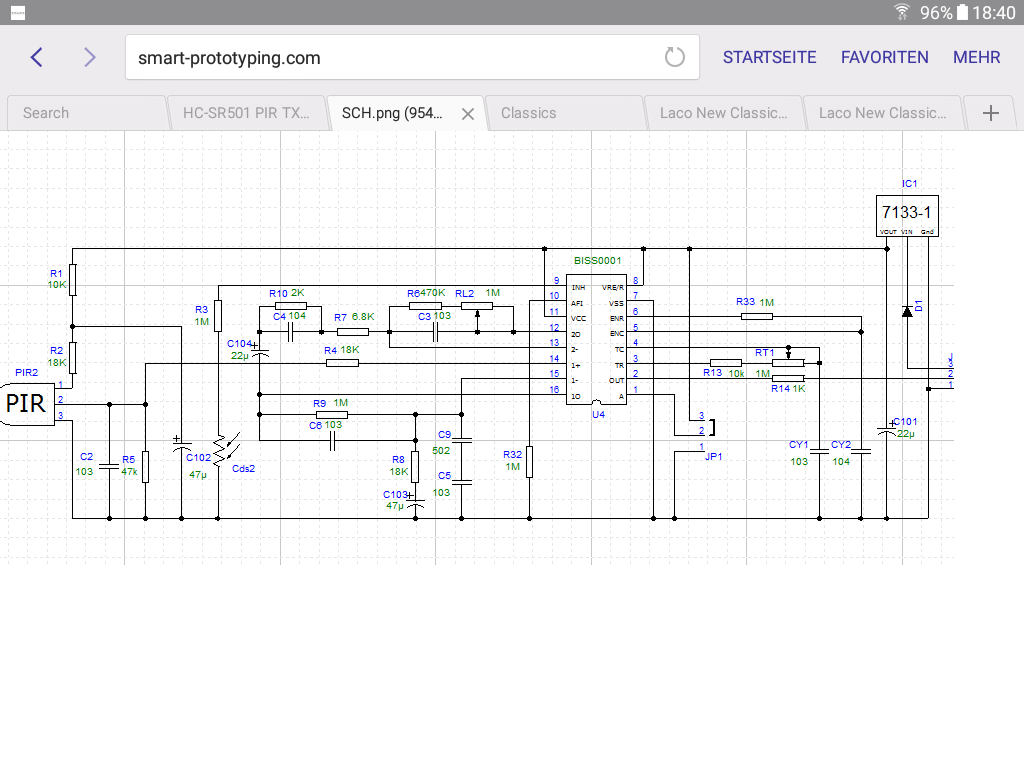
Task: Tap the battery icon in the status bar
Action: [x=962, y=12]
